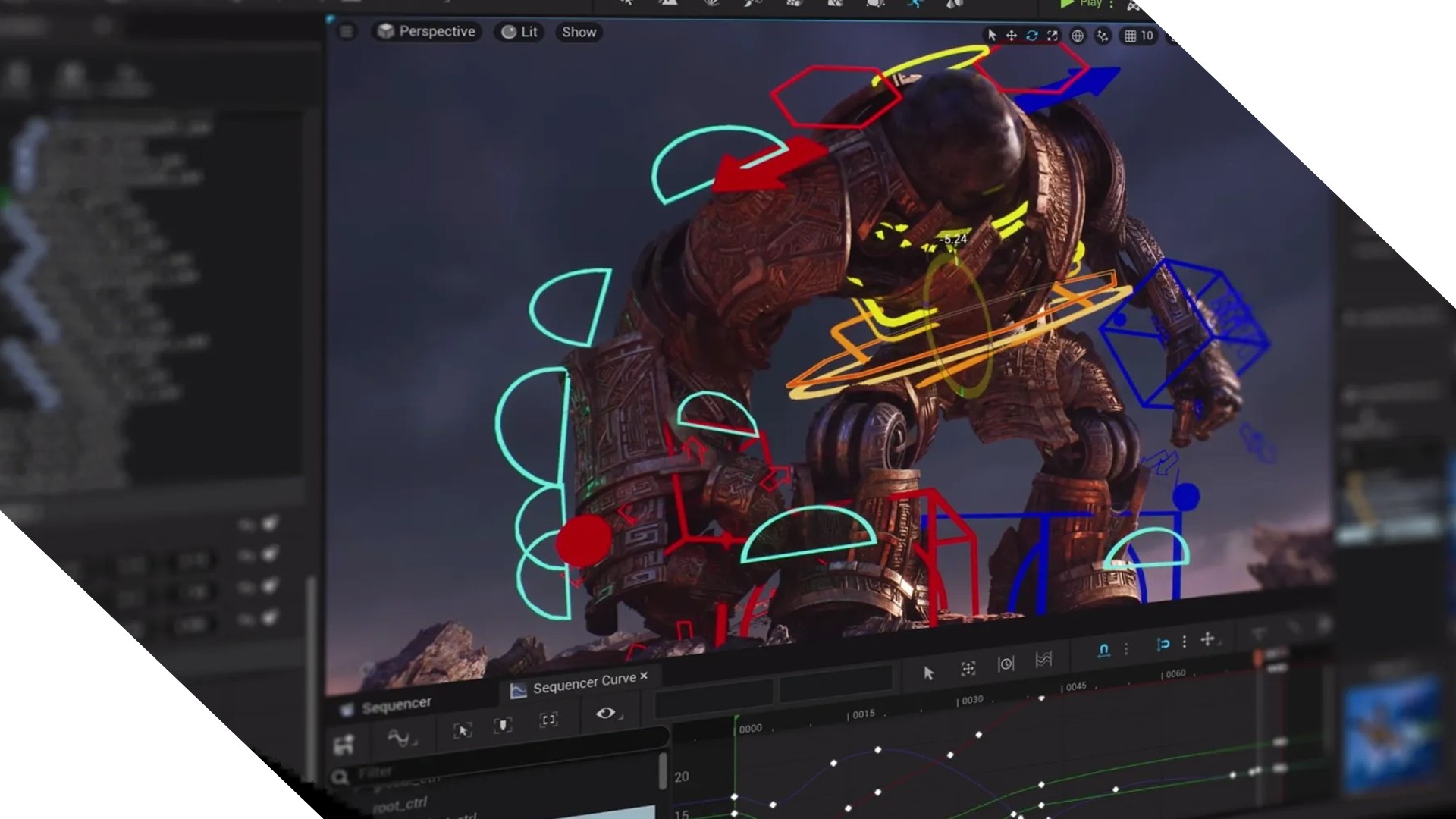Viewport: 1456px width, 819px height.
Task: Toggle curve visibility eye icon
Action: point(605,713)
